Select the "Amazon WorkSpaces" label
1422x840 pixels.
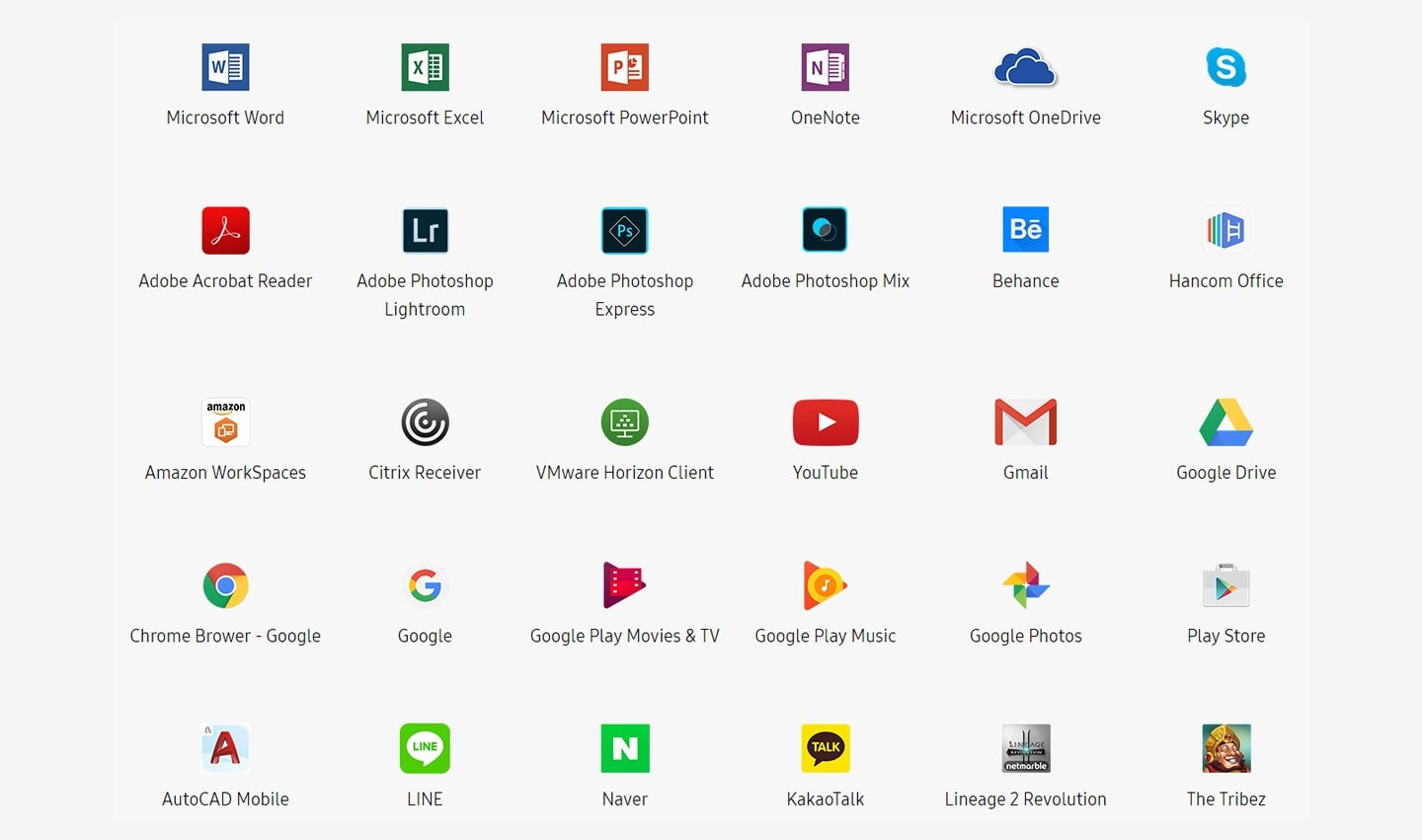click(x=225, y=473)
